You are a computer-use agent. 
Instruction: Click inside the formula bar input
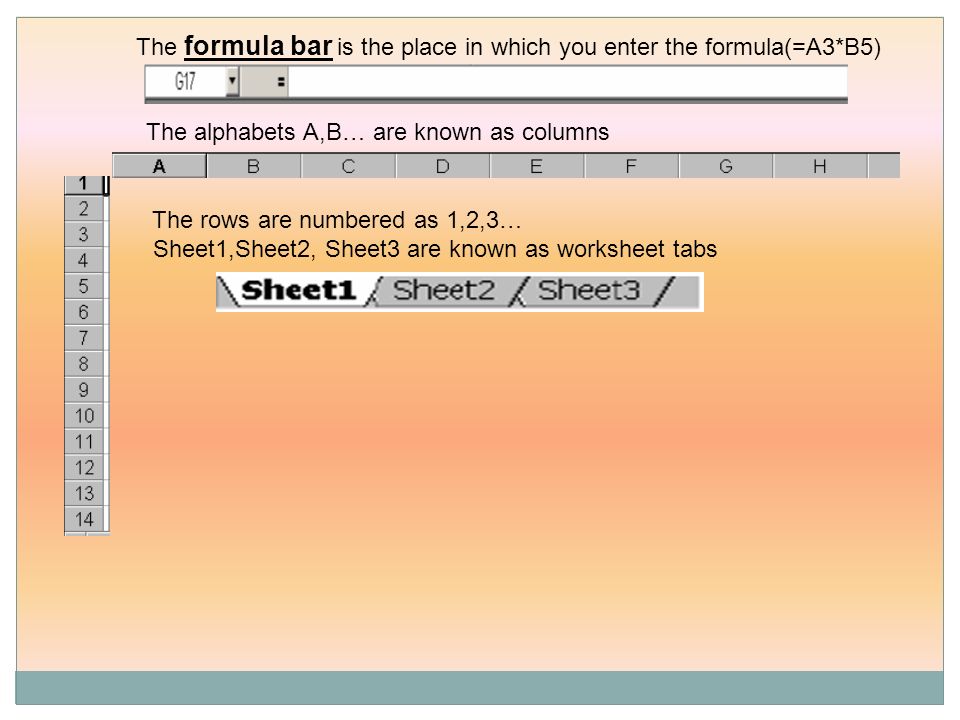click(x=568, y=81)
